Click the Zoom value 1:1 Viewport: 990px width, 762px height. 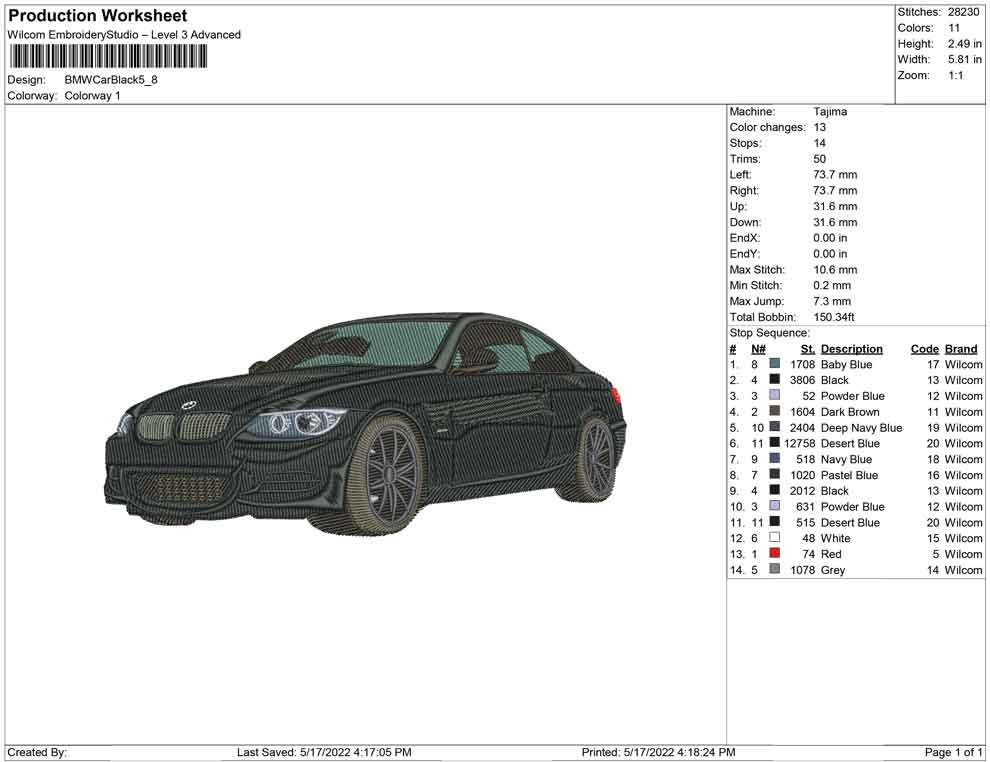(x=955, y=76)
